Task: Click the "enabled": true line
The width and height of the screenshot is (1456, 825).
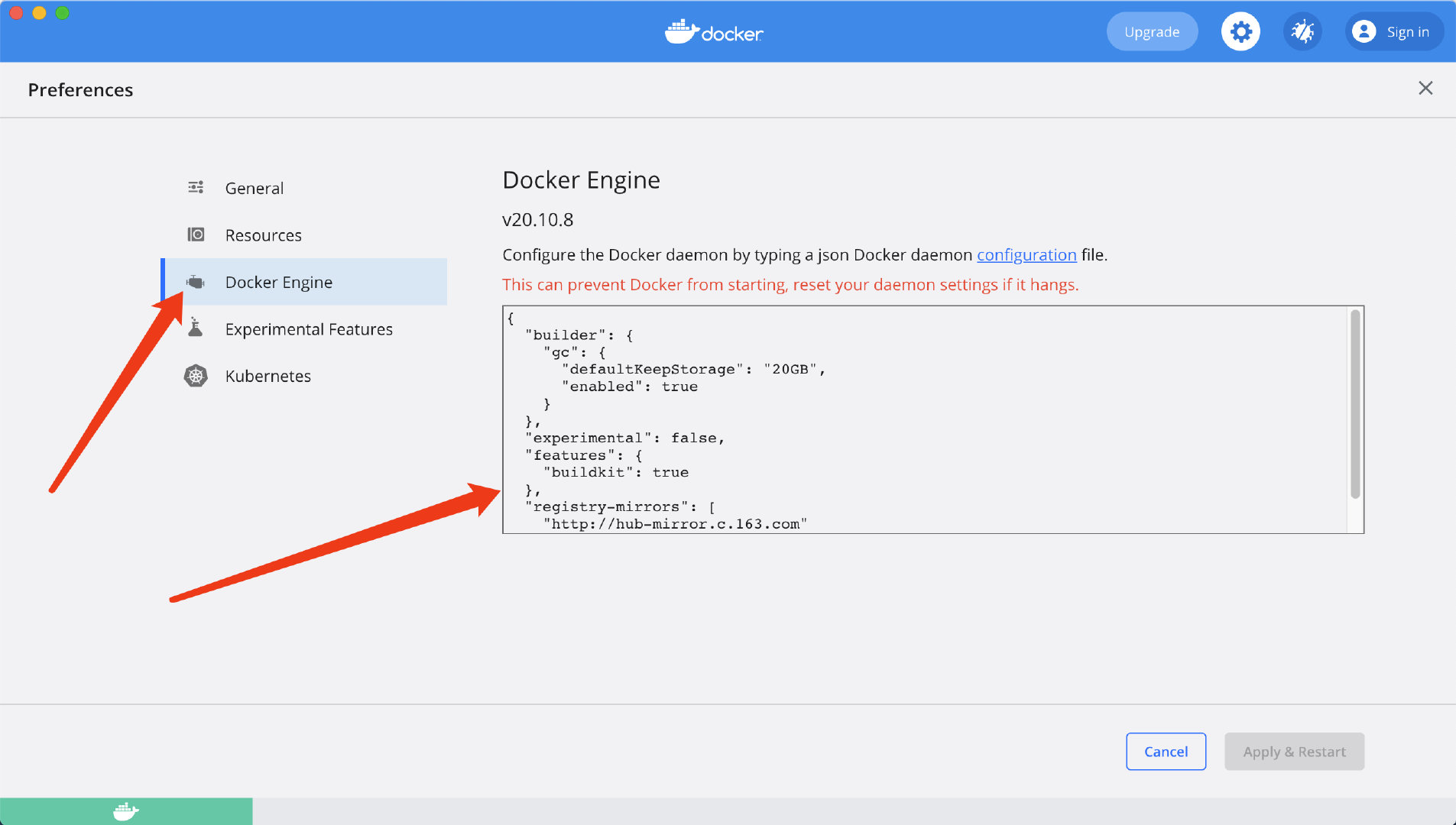Action: click(x=630, y=387)
